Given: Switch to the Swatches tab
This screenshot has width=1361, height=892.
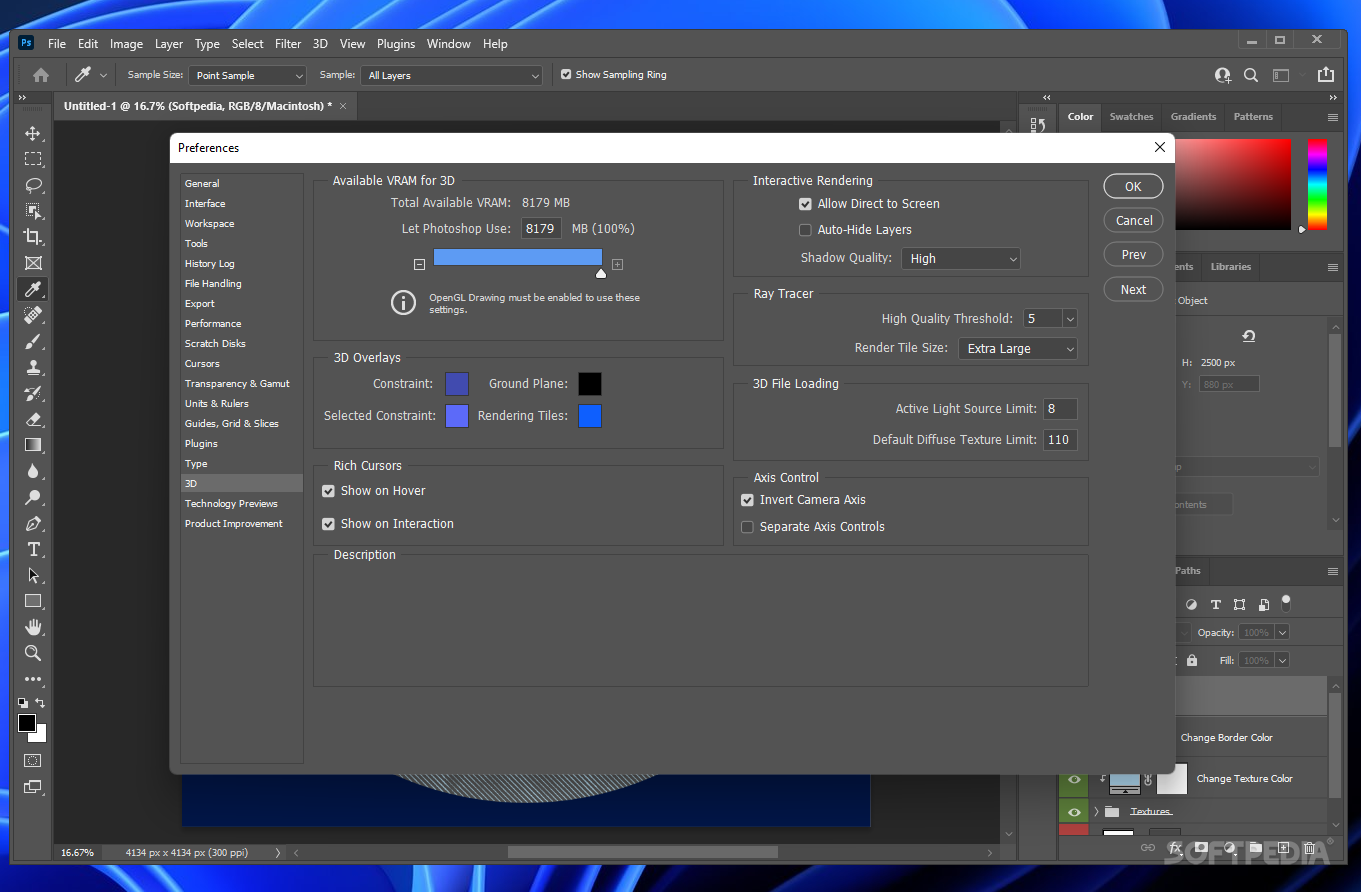Looking at the screenshot, I should coord(1131,117).
